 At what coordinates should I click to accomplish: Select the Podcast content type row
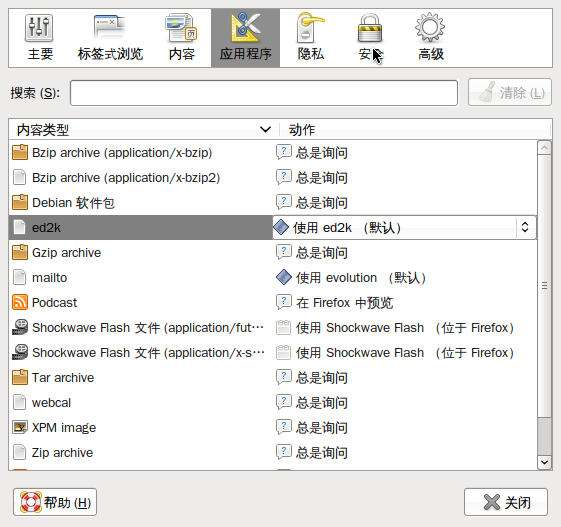(273, 303)
